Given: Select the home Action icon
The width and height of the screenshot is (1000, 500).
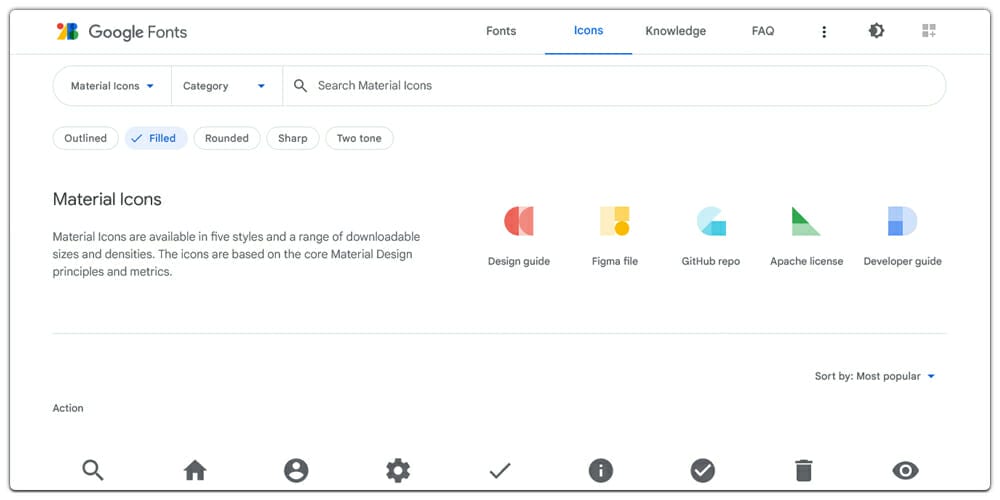Looking at the screenshot, I should pyautogui.click(x=195, y=471).
